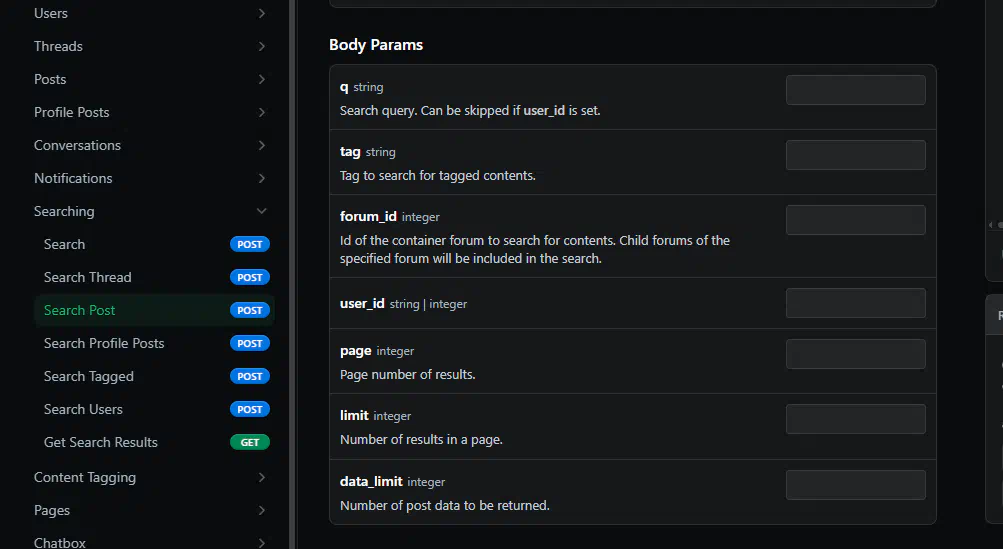Image resolution: width=1003 pixels, height=549 pixels.
Task: Expand the Notifications sidebar chevron
Action: (261, 178)
